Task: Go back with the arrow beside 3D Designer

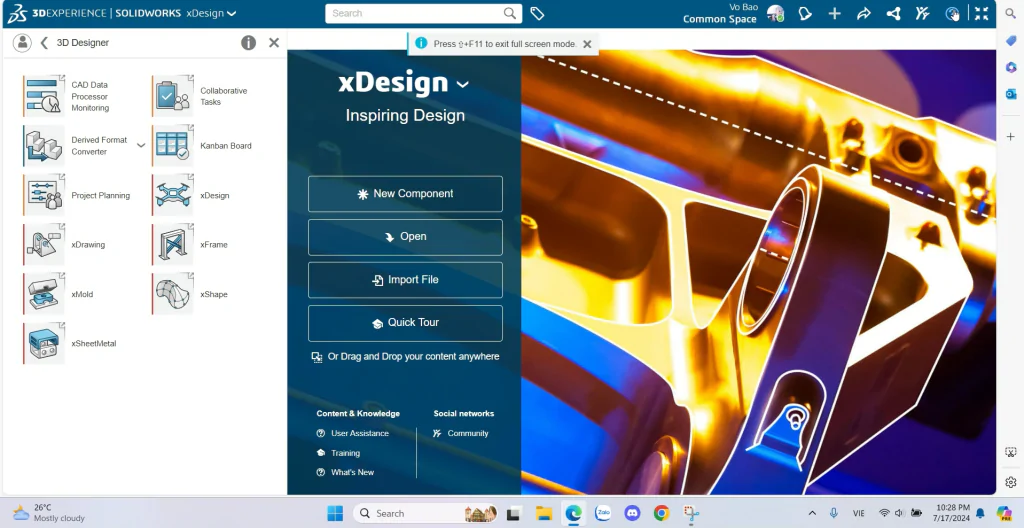Action: pyautogui.click(x=44, y=42)
